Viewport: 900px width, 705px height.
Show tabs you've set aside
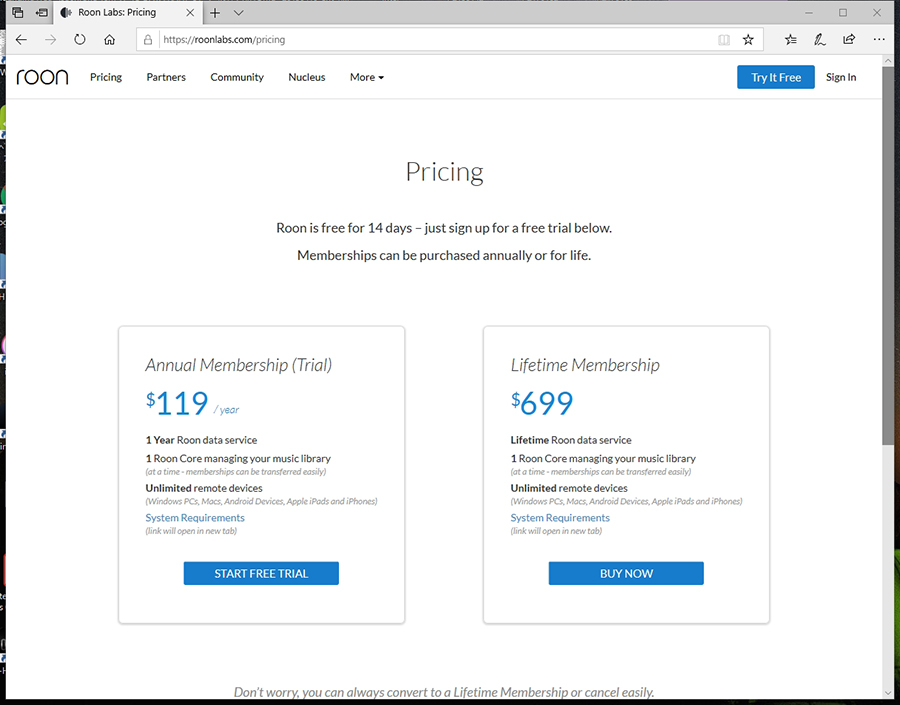(x=18, y=13)
